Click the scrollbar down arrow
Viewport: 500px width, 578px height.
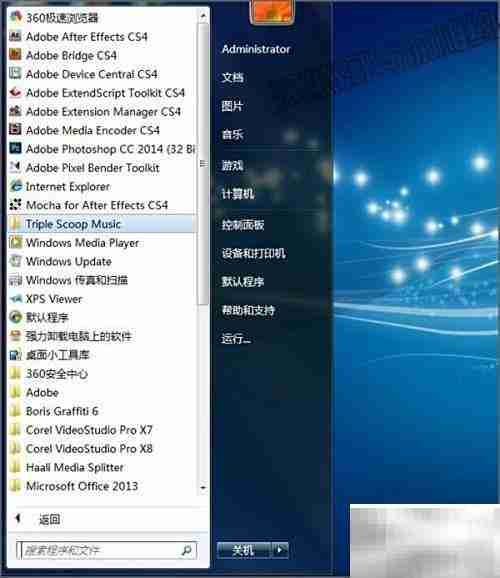(x=203, y=487)
